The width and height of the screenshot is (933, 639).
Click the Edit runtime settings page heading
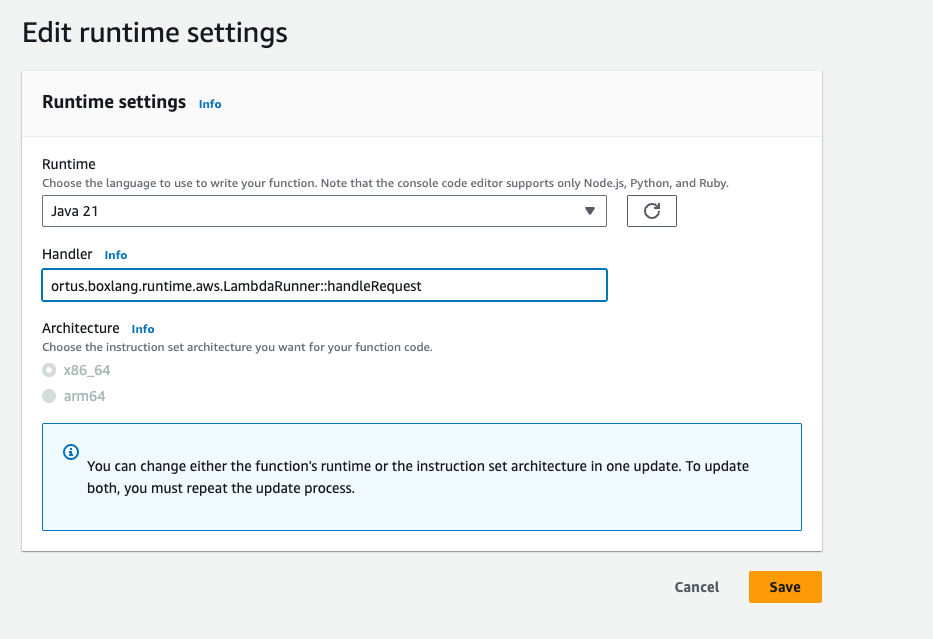point(155,33)
